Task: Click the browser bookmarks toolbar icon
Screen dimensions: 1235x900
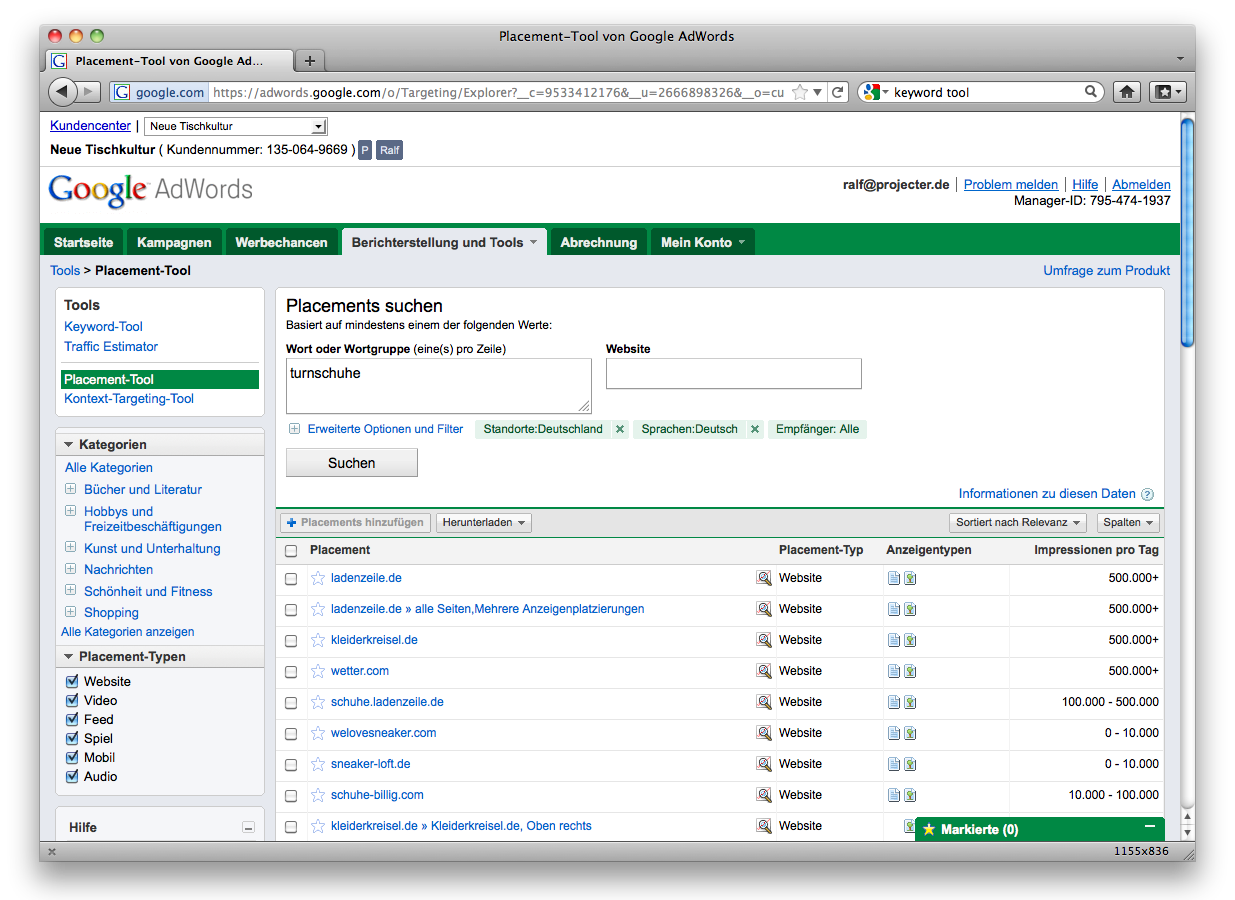Action: 1167,92
